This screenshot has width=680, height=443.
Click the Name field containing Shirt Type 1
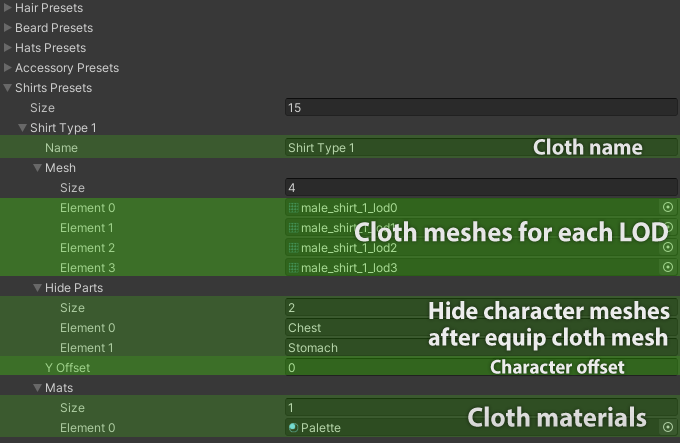pos(400,147)
